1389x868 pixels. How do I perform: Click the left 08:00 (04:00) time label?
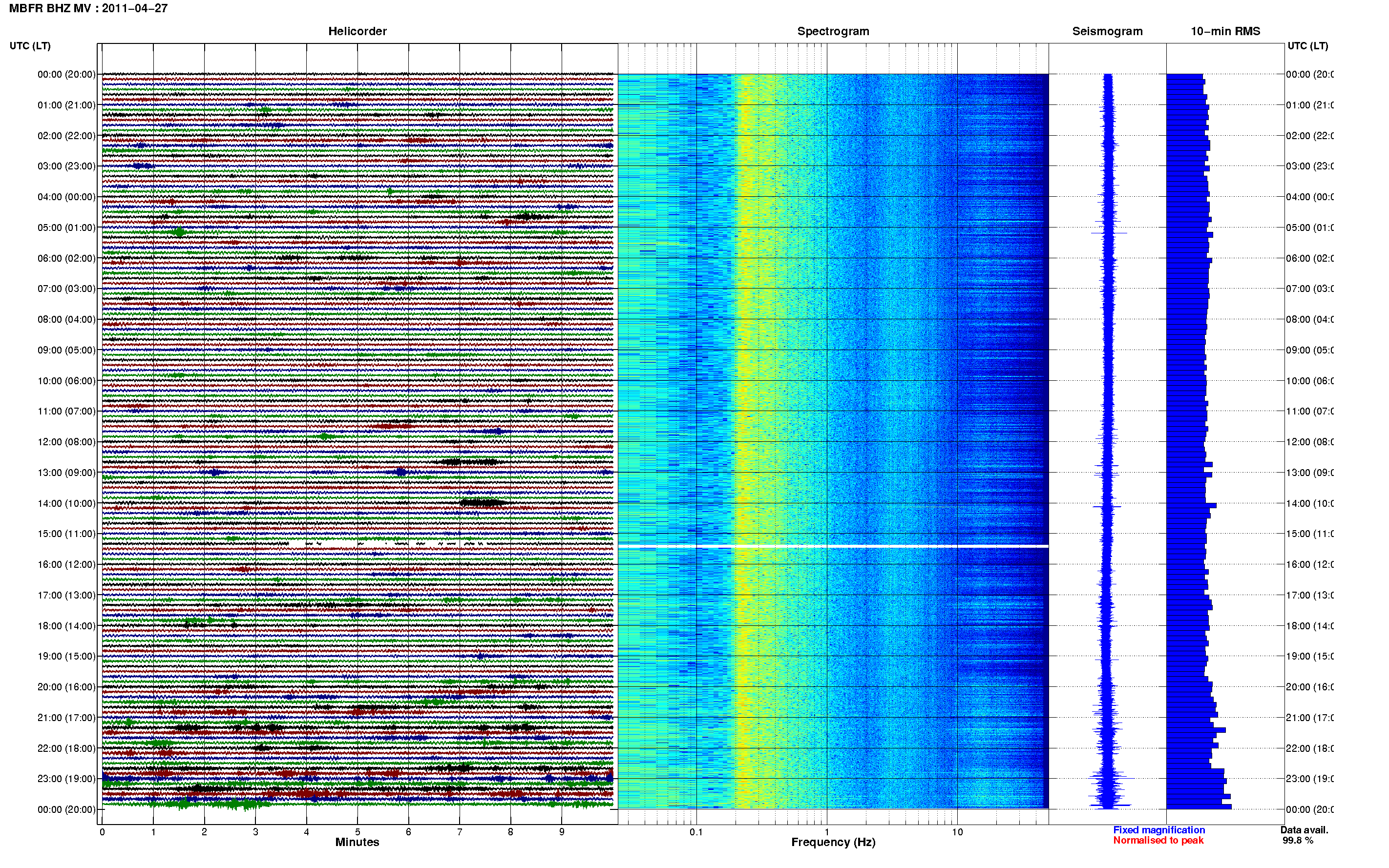(x=66, y=320)
